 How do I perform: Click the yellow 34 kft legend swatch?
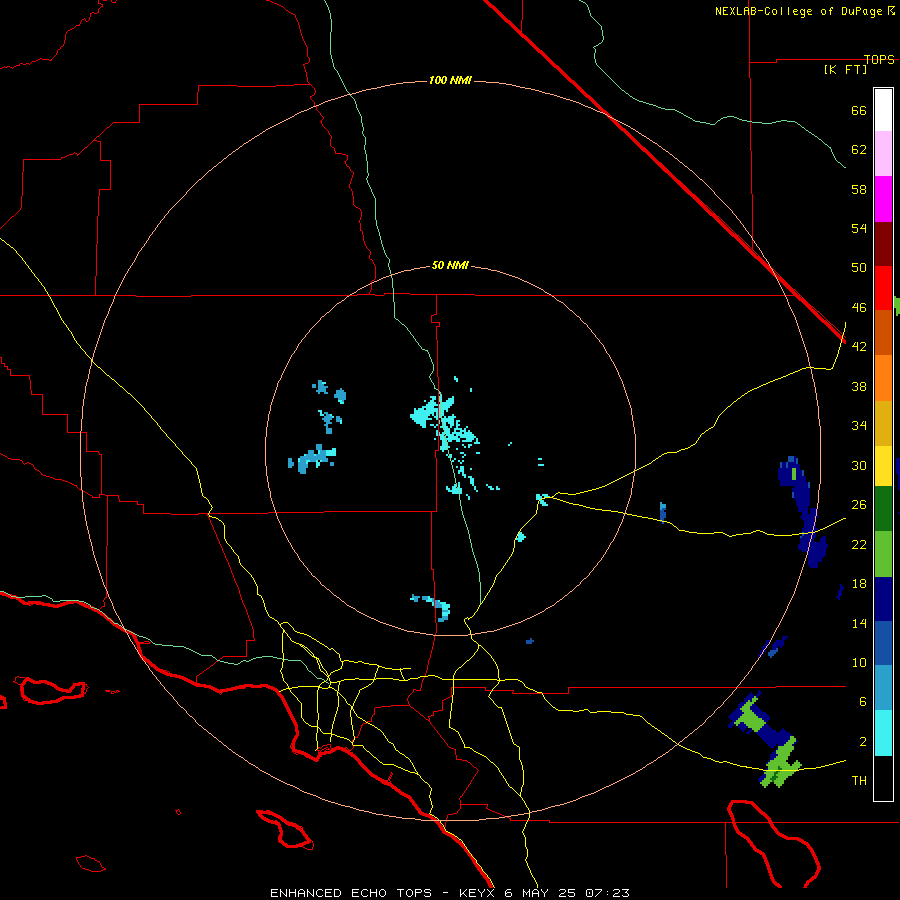click(x=883, y=465)
